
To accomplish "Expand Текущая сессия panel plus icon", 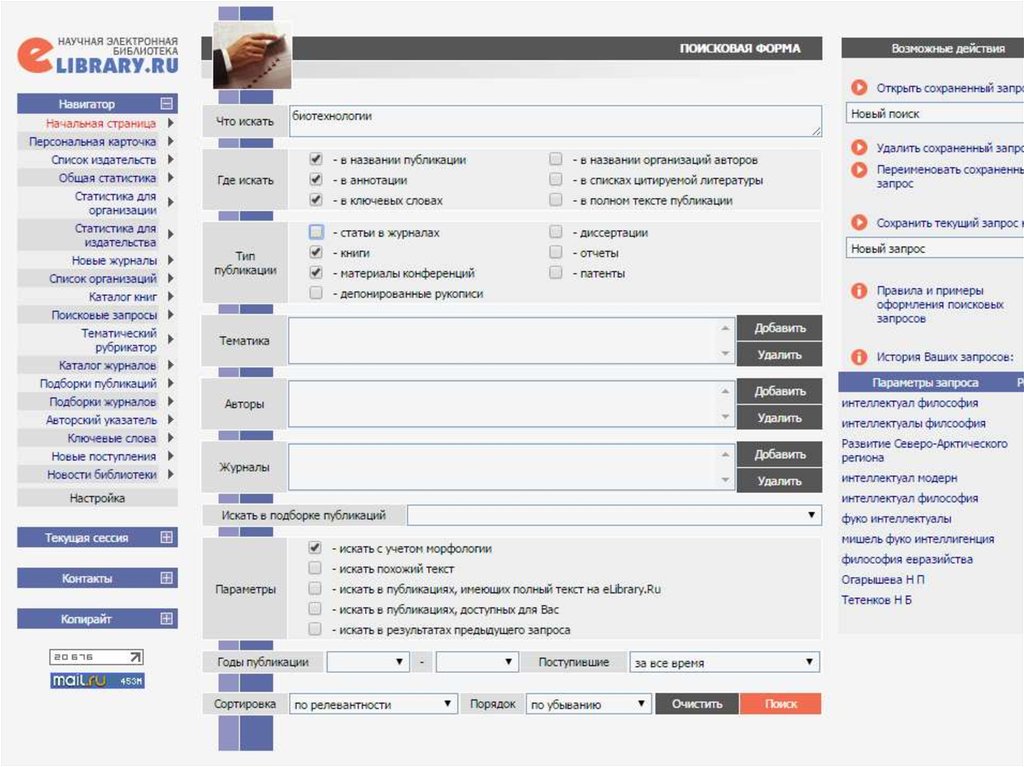I will pyautogui.click(x=167, y=537).
